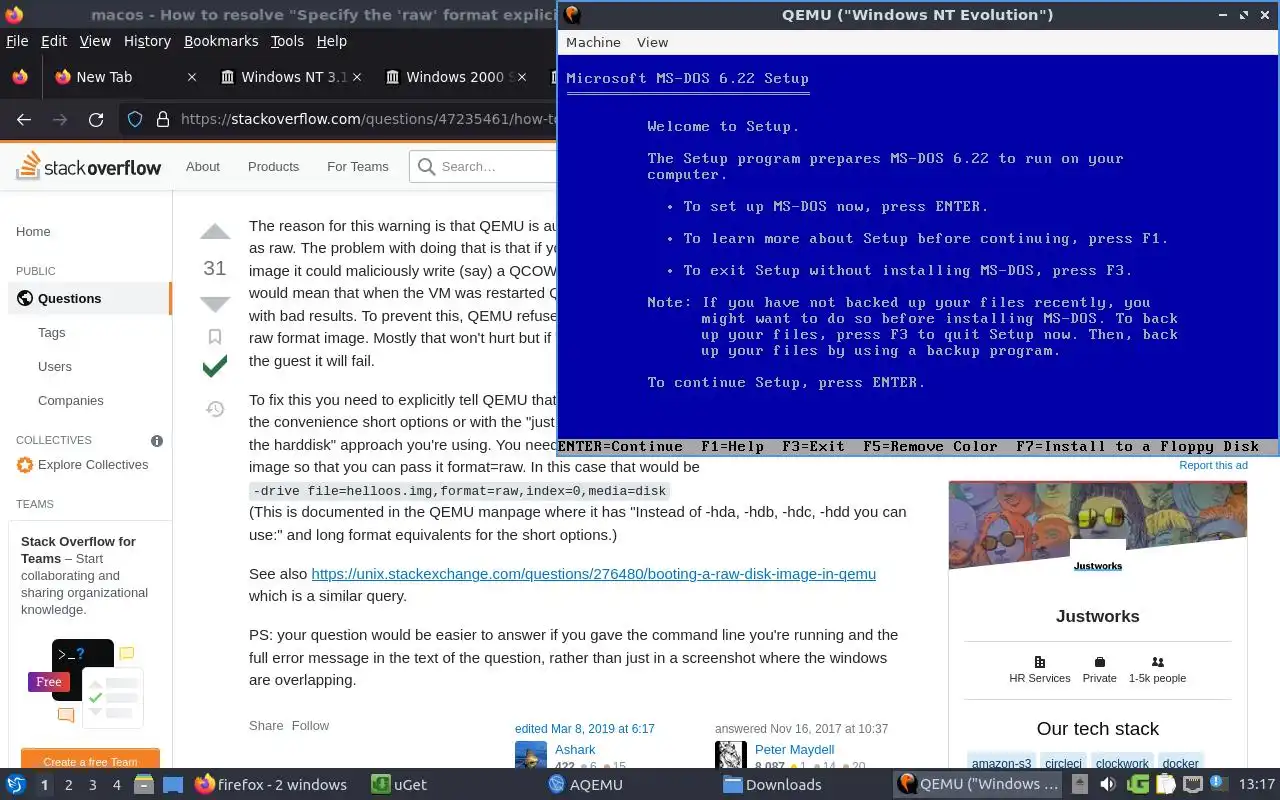Open Tags in the sidebar
This screenshot has width=1280, height=800.
click(x=52, y=332)
